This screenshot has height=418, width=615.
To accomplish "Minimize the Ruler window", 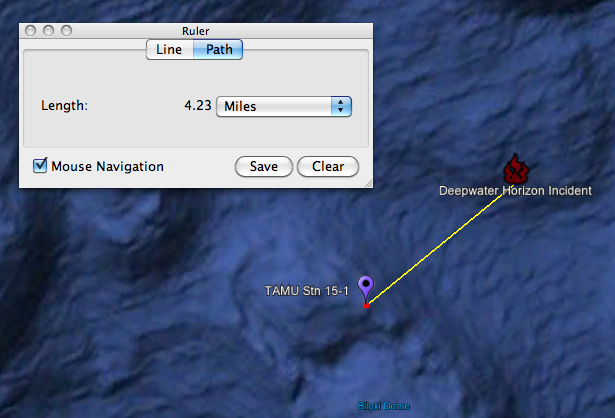I will tap(48, 31).
